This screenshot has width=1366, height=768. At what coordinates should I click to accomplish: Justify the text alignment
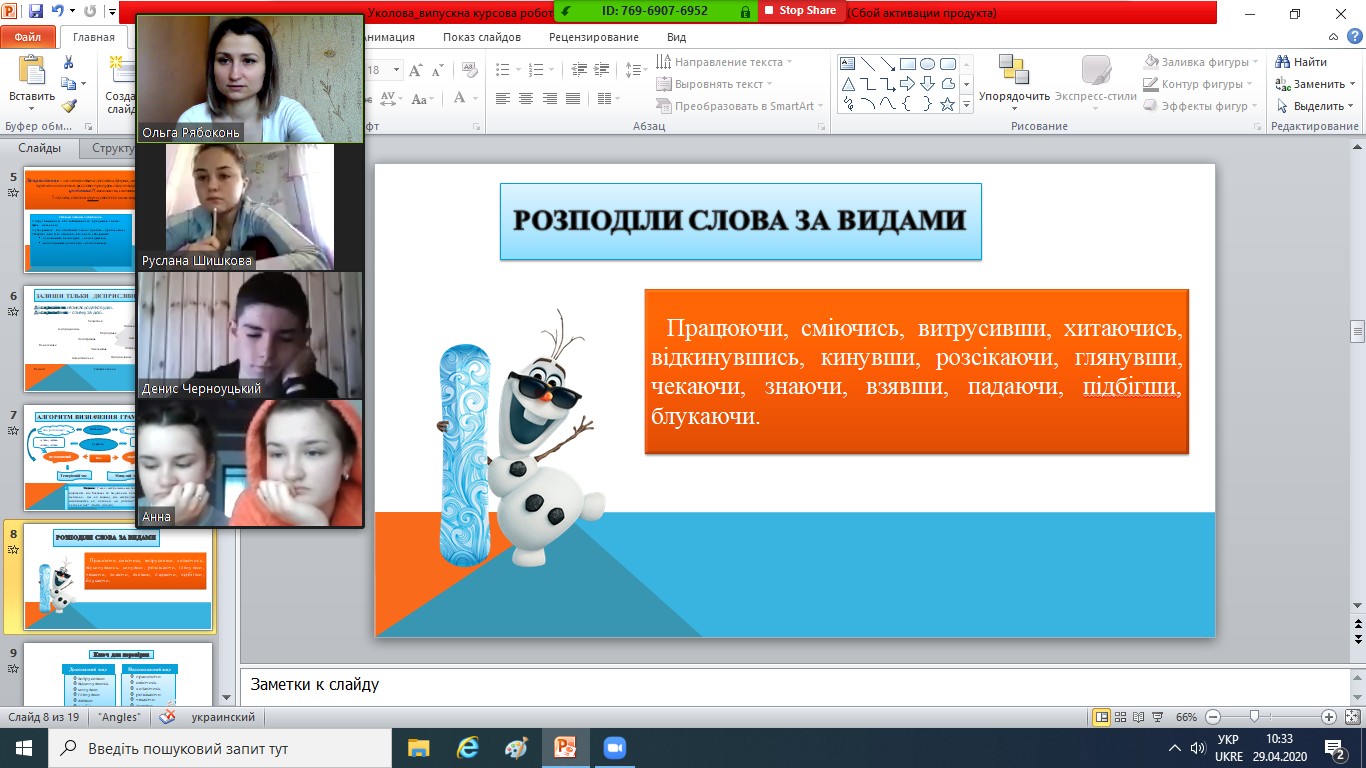(573, 99)
